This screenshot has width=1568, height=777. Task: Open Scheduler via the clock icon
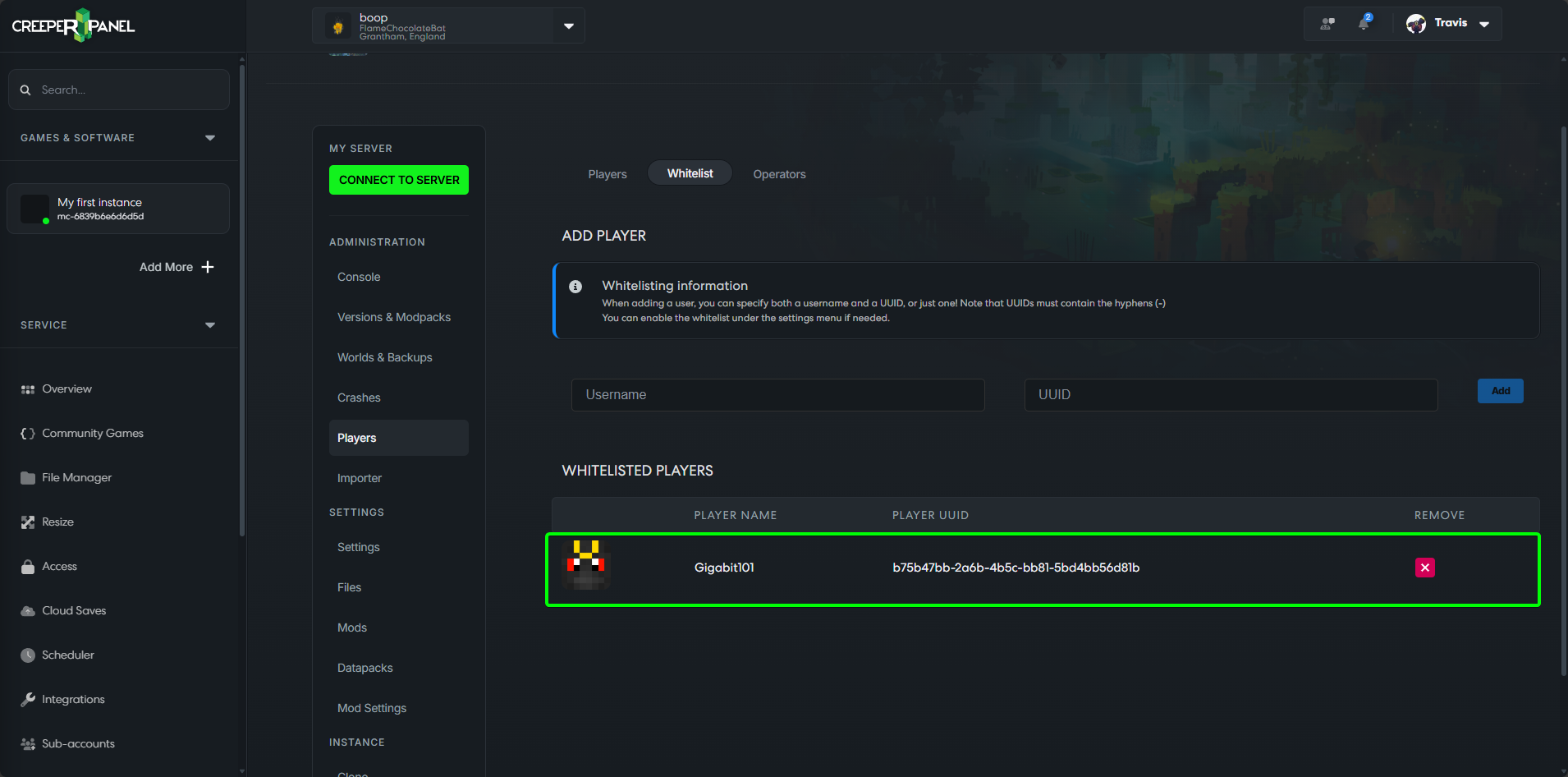[x=27, y=655]
